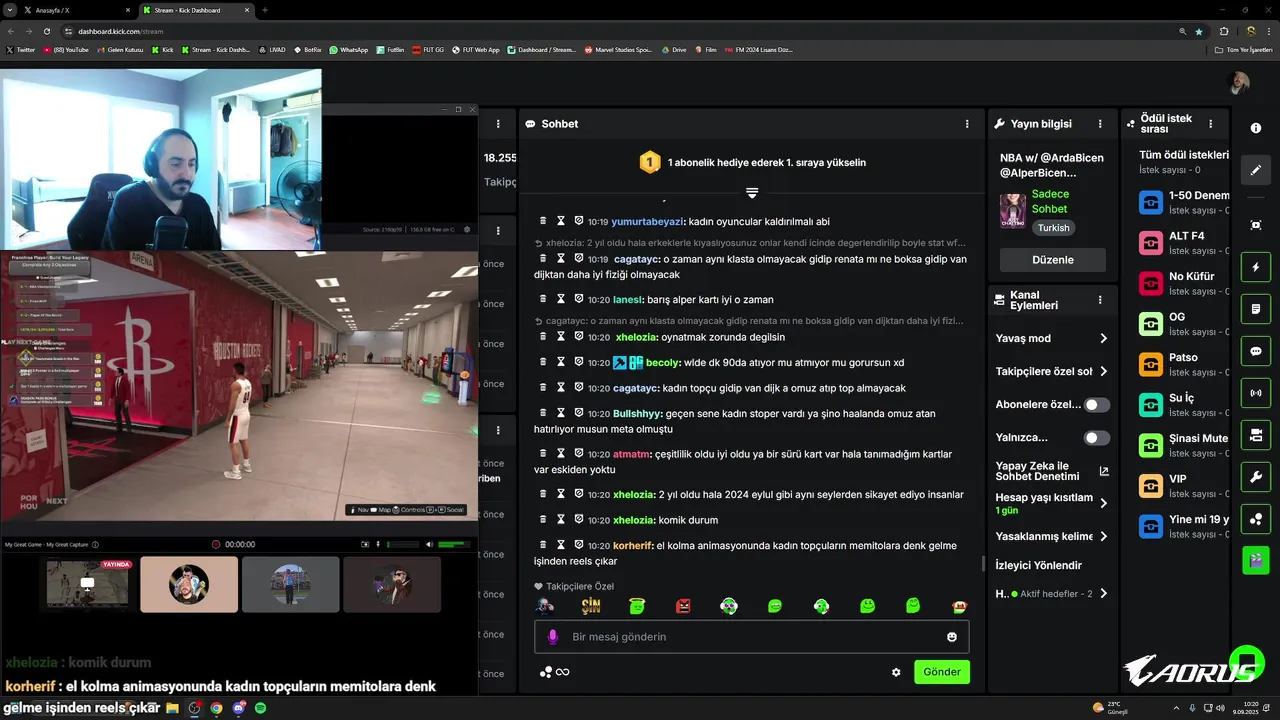This screenshot has width=1280, height=720.
Task: Open the wrench tools icon in right sidebar
Action: 1256,476
